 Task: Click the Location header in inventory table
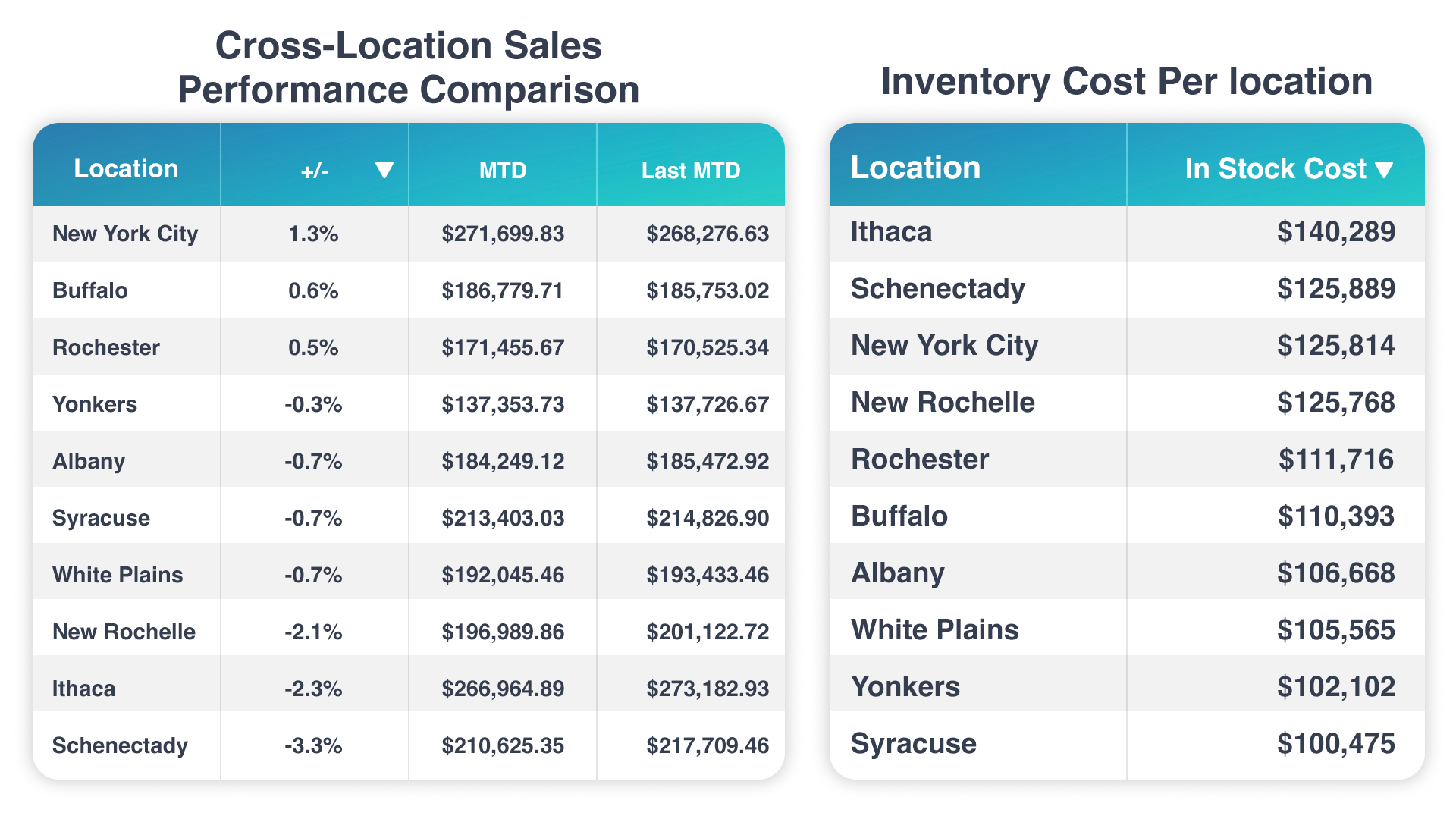915,168
